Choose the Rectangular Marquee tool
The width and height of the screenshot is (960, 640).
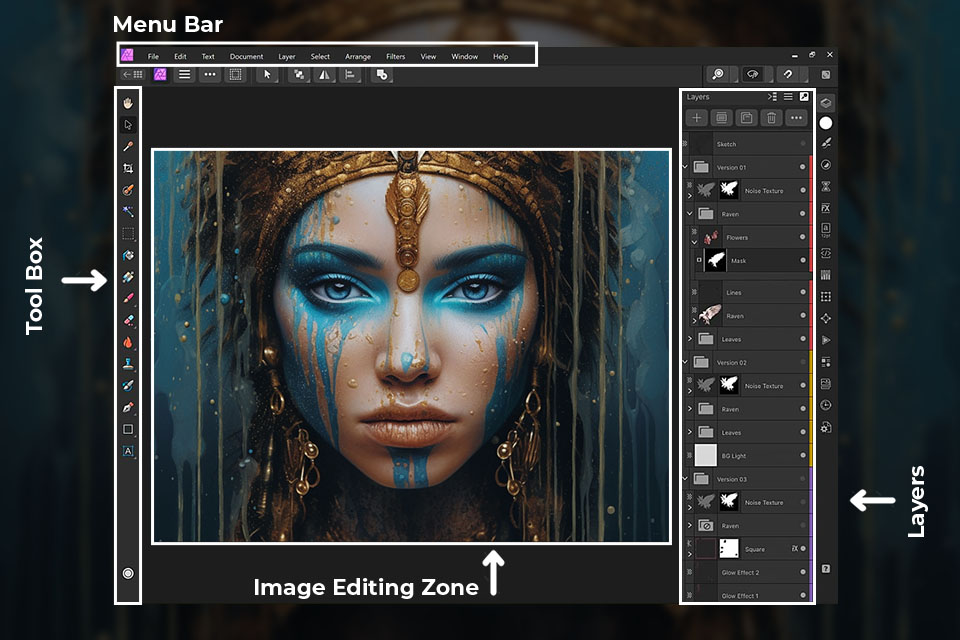coord(128,233)
